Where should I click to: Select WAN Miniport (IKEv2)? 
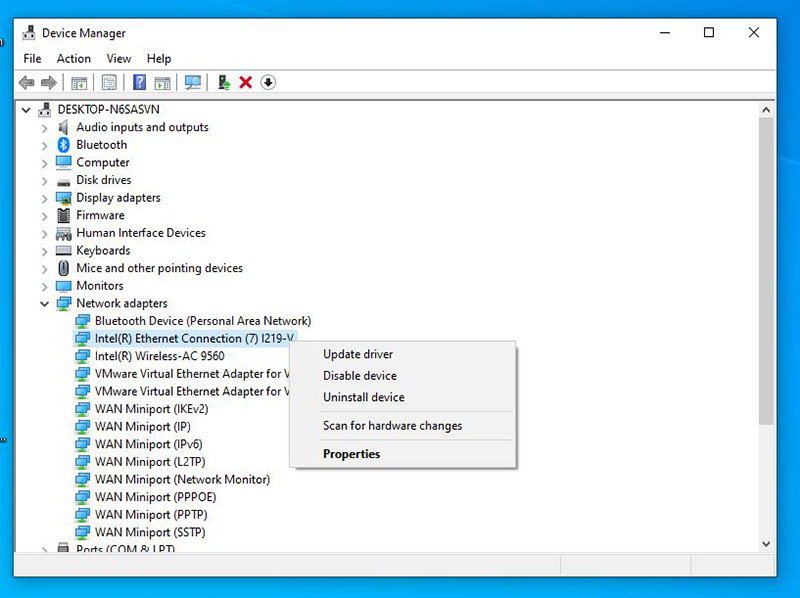(152, 409)
